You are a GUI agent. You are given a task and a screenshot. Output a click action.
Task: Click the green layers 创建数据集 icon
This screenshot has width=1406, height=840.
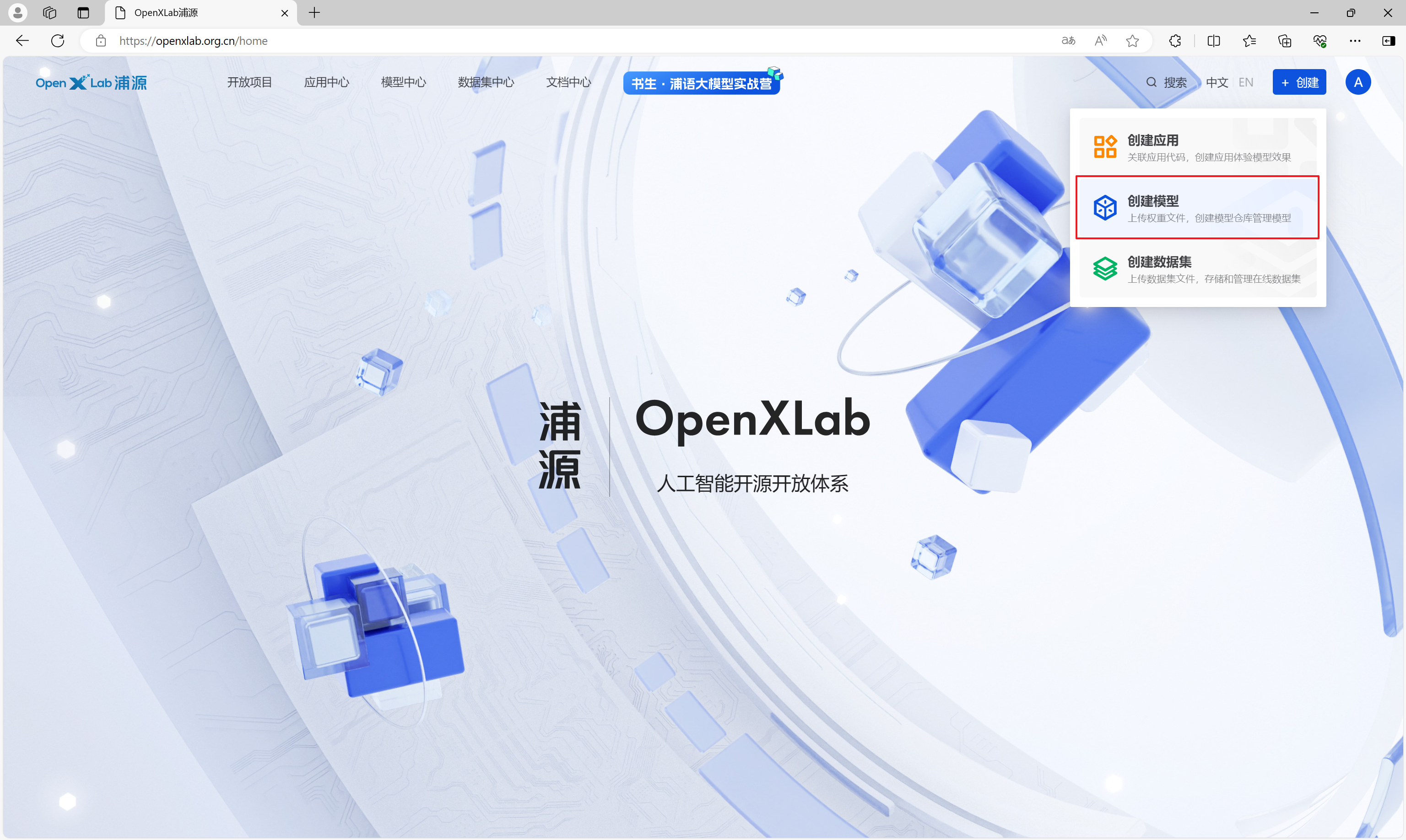1105,268
